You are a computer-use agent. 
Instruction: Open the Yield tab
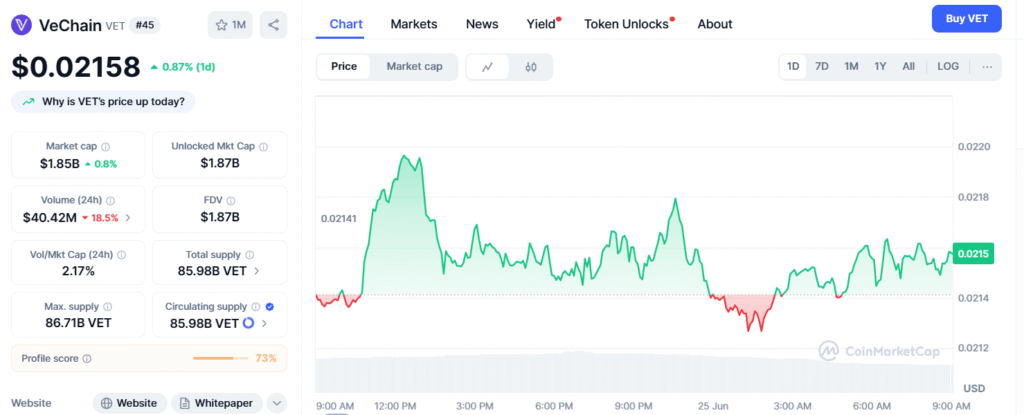(x=542, y=24)
